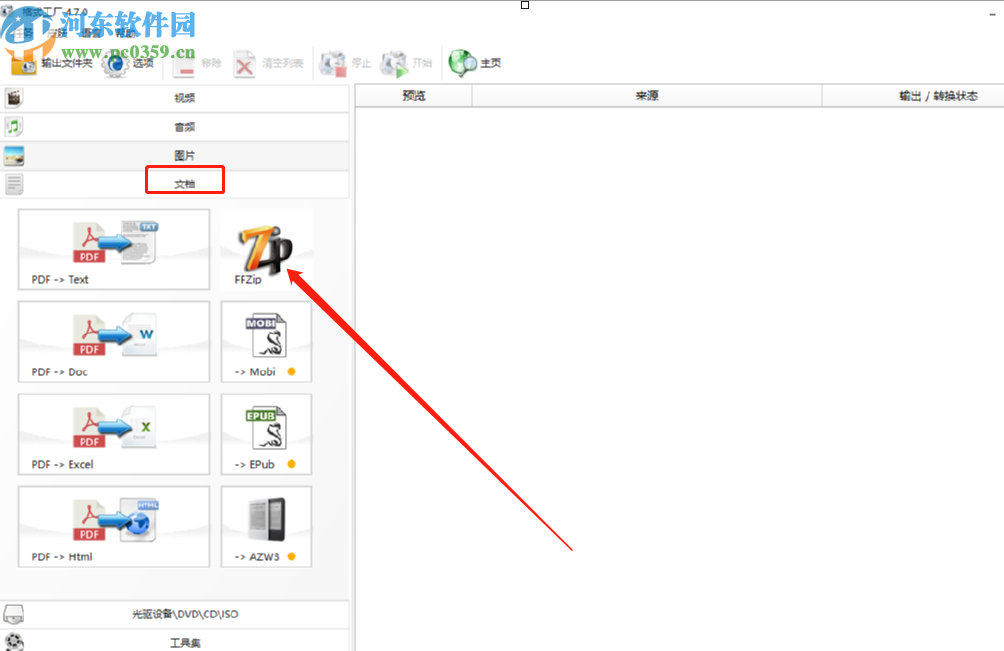Open the options (选项) gear
Viewport: 1004px width, 651px height.
128,63
